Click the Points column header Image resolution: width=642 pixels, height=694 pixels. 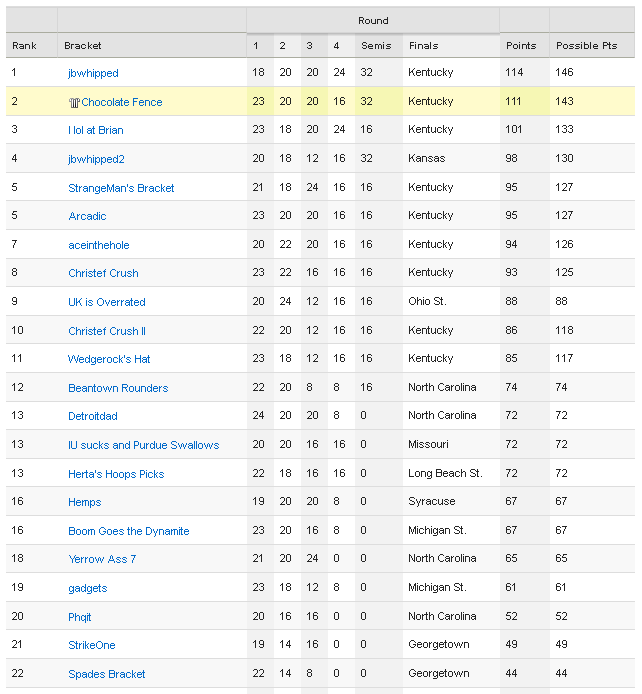(521, 46)
